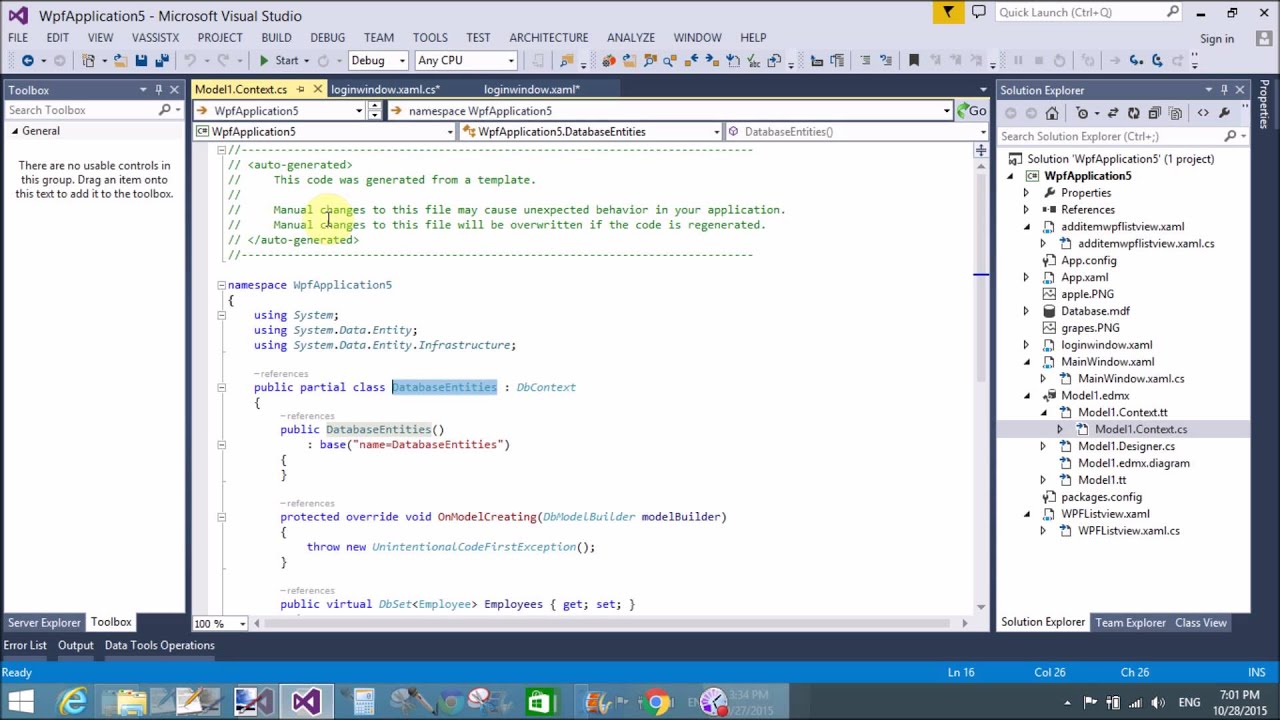1280x720 pixels.
Task: Click the Collapse All icon in Solution Explorer
Action: 1154,113
